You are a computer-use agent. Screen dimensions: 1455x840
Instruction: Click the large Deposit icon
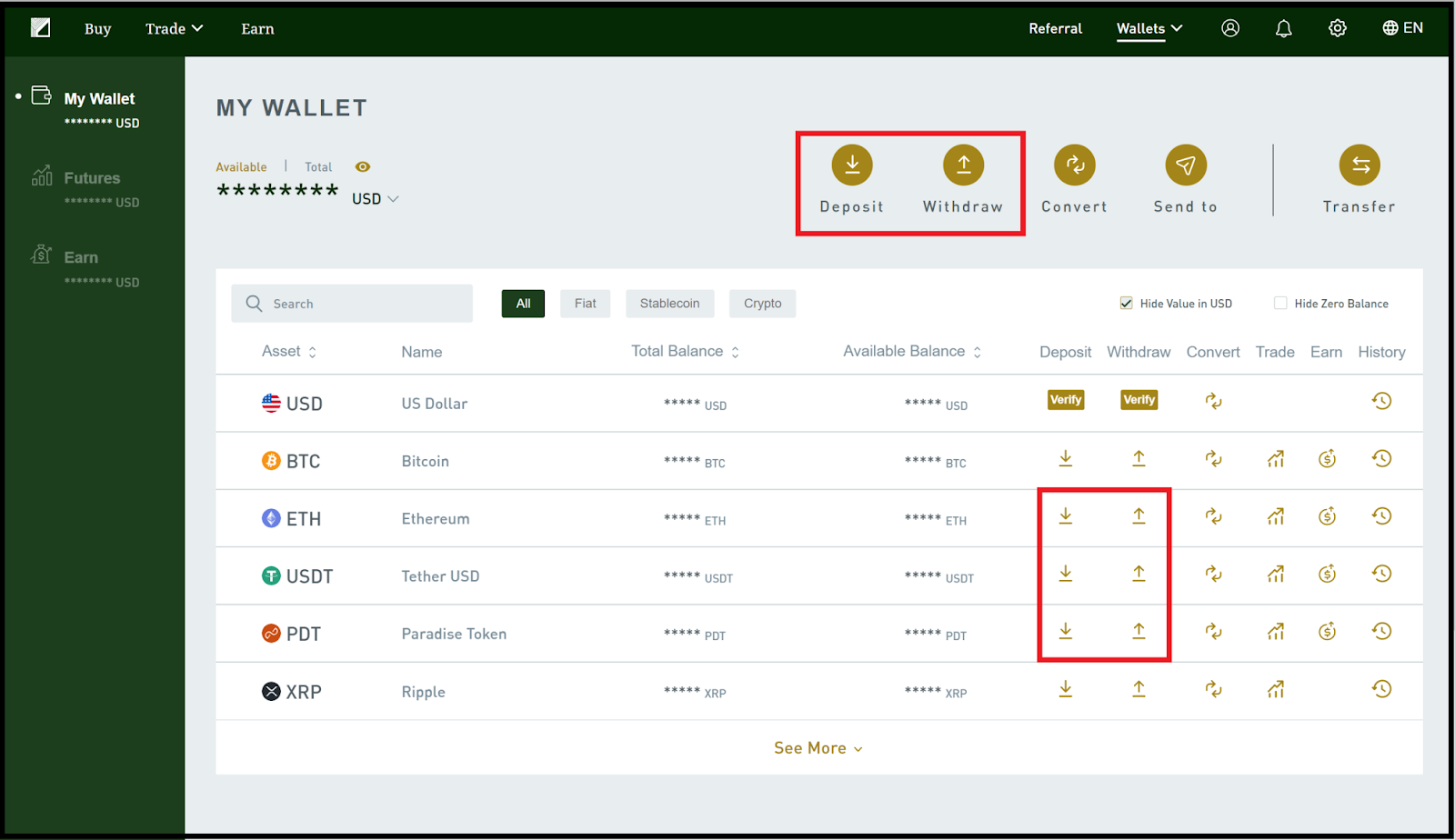pos(852,165)
